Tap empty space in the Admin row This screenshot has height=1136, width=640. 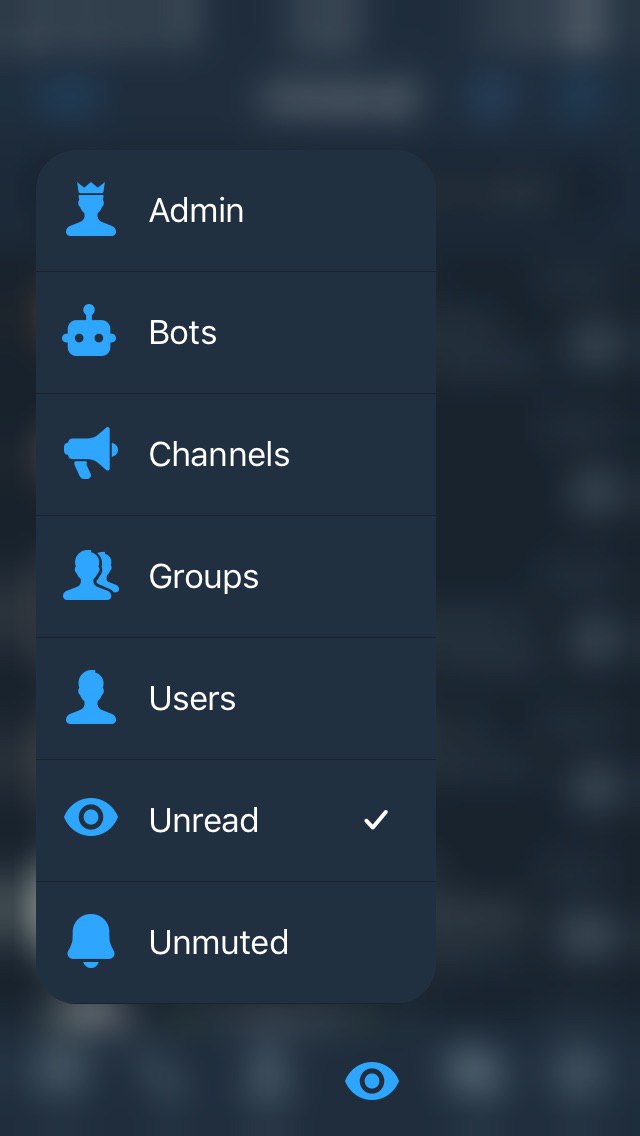[341, 210]
